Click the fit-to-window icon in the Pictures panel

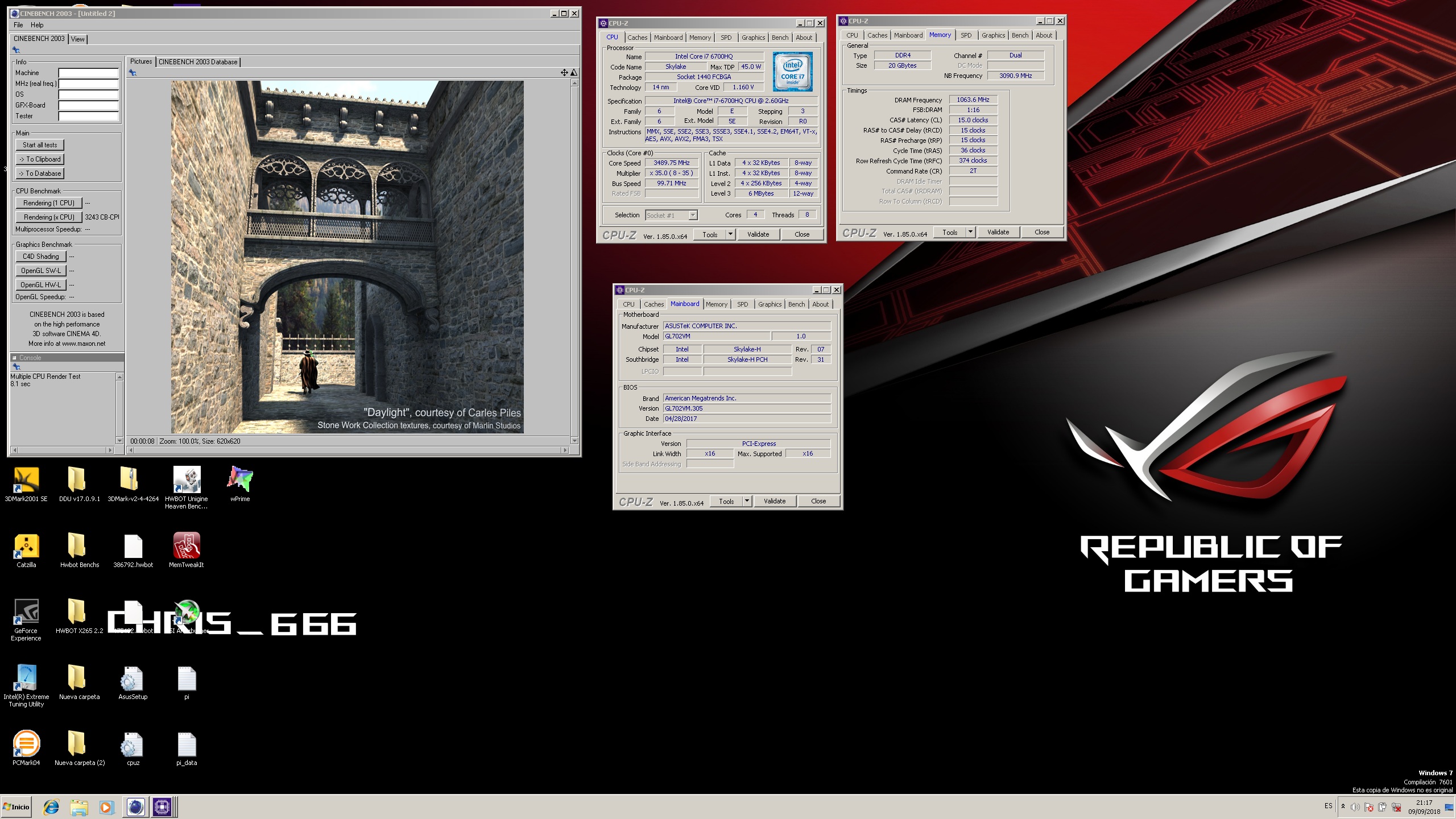(564, 72)
